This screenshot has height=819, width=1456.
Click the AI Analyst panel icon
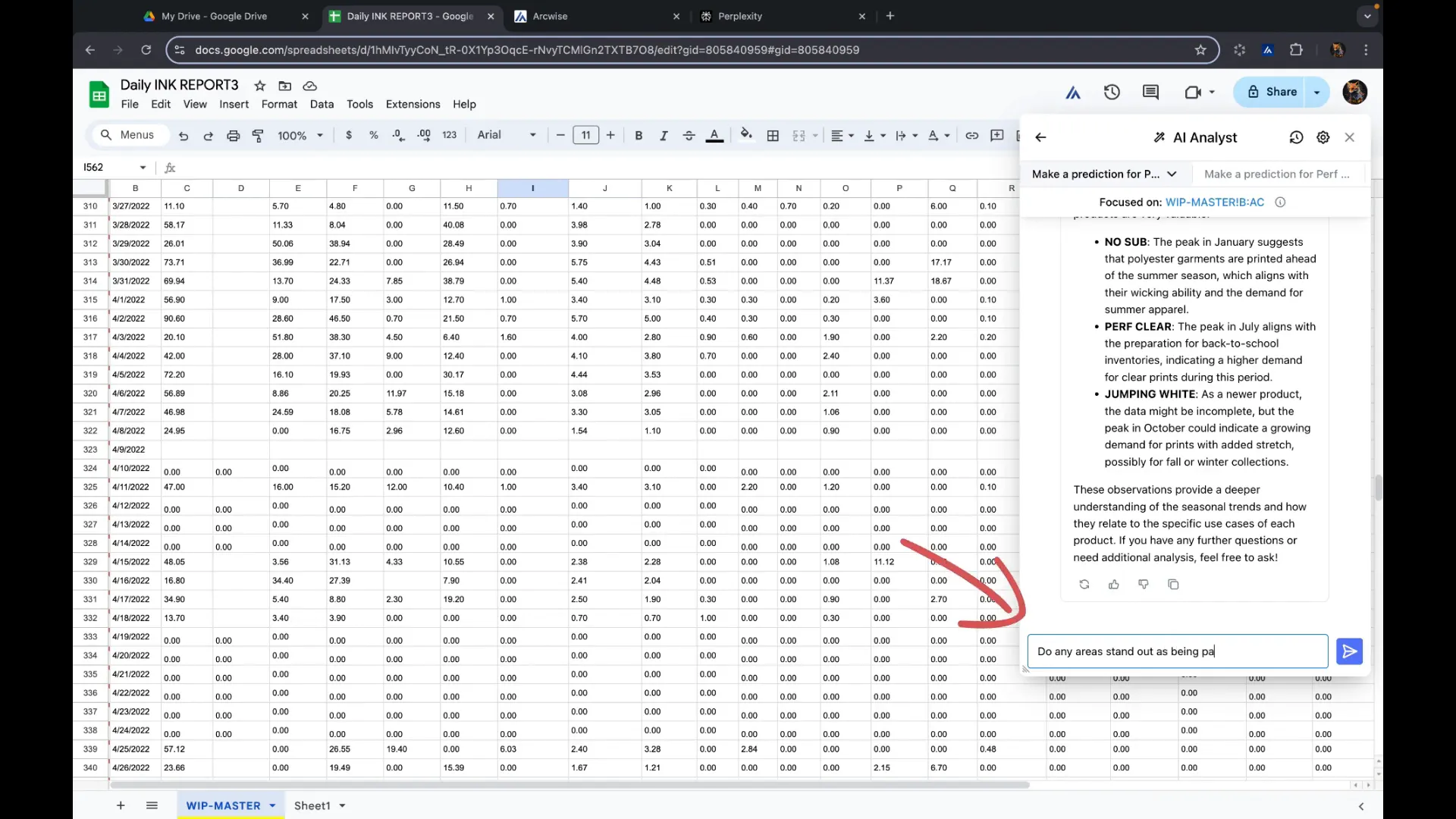point(1159,137)
